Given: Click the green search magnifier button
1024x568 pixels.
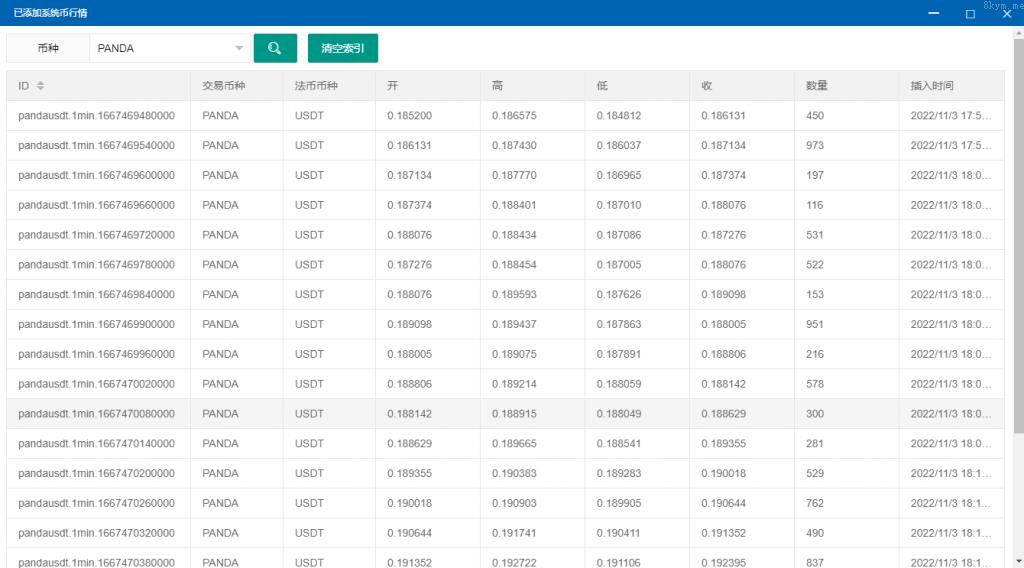Looking at the screenshot, I should pos(275,48).
